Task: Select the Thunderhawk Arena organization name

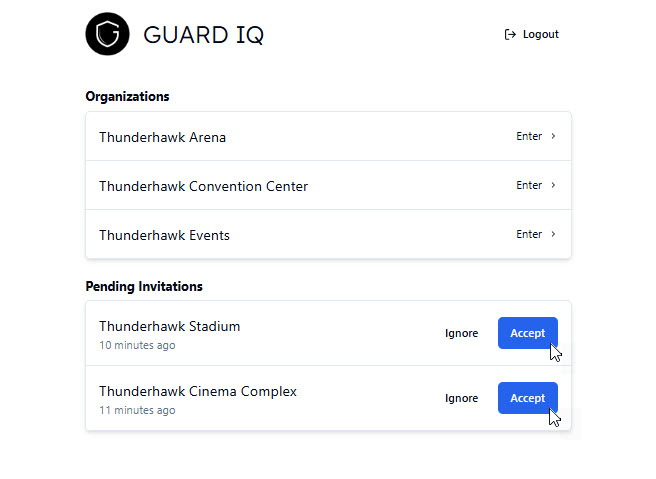Action: 162,137
